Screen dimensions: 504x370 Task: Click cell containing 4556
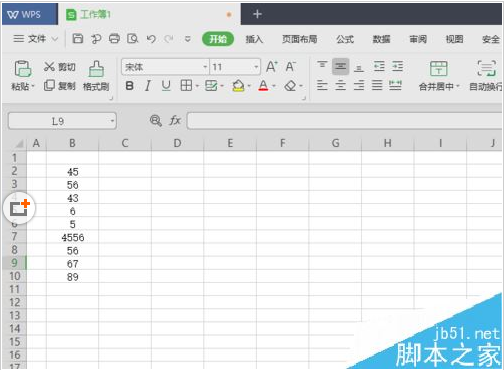73,237
